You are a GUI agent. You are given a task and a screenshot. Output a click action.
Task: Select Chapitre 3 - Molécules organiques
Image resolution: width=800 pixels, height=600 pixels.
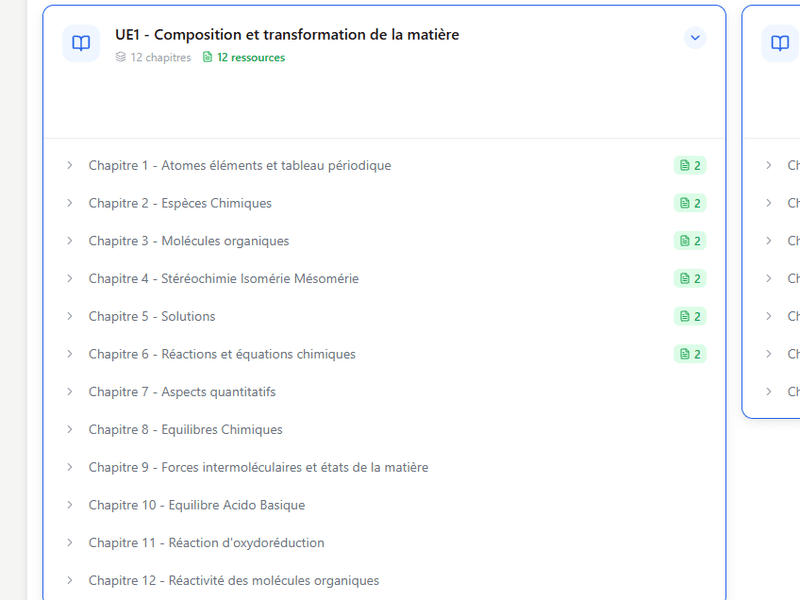189,241
